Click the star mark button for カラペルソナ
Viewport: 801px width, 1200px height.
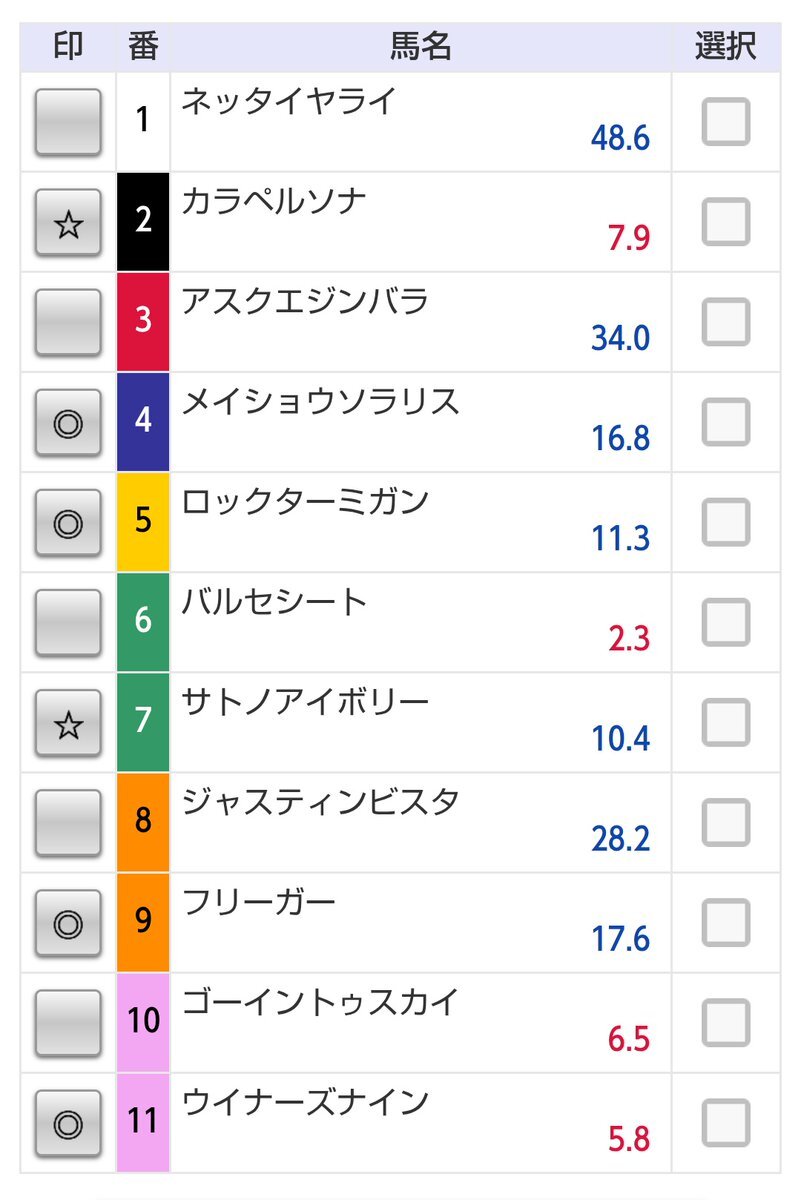coord(68,223)
